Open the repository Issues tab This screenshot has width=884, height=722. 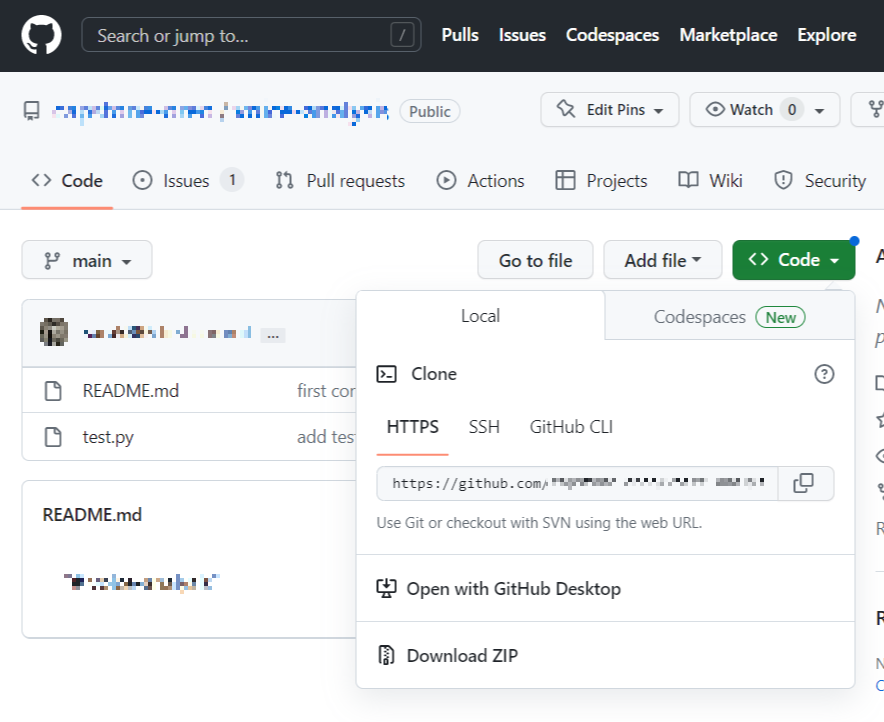pos(188,181)
